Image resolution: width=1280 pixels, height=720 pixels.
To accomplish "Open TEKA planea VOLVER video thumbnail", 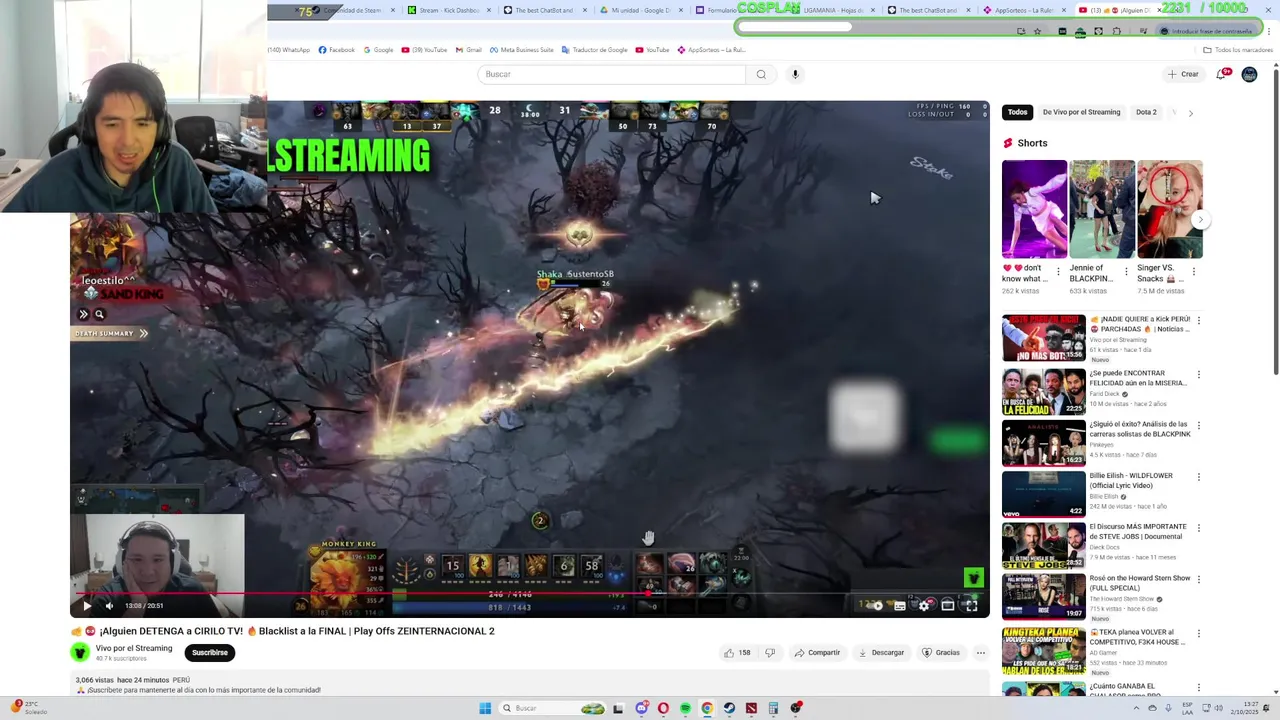I will [x=1043, y=651].
